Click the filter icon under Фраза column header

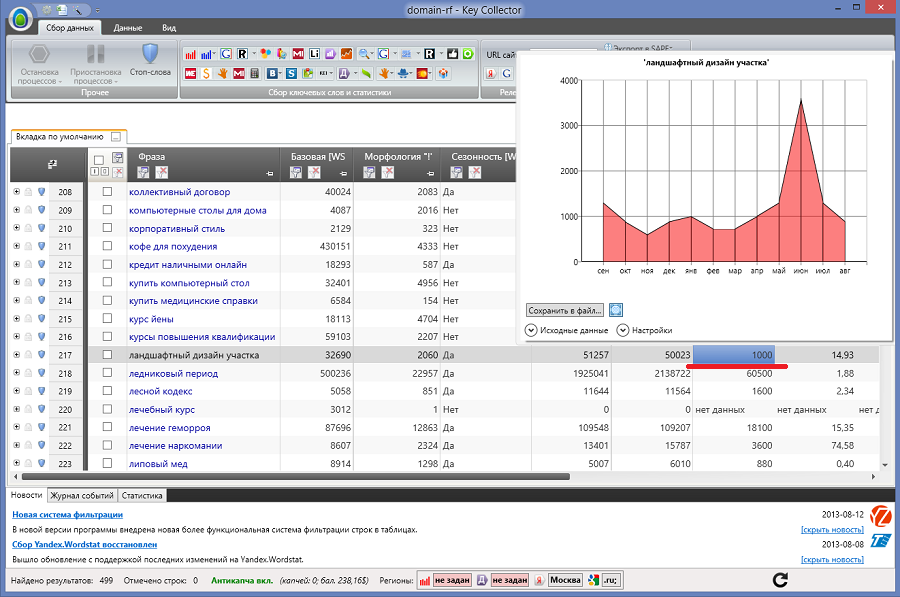coord(143,172)
